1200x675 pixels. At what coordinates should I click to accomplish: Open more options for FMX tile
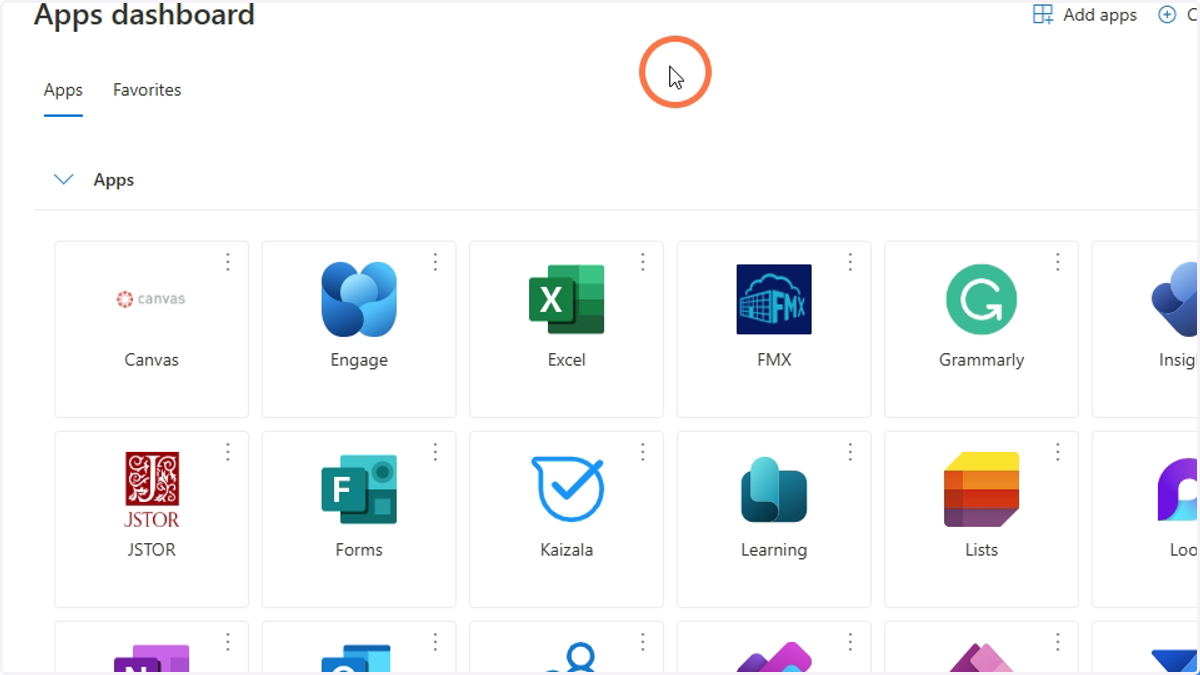[850, 262]
